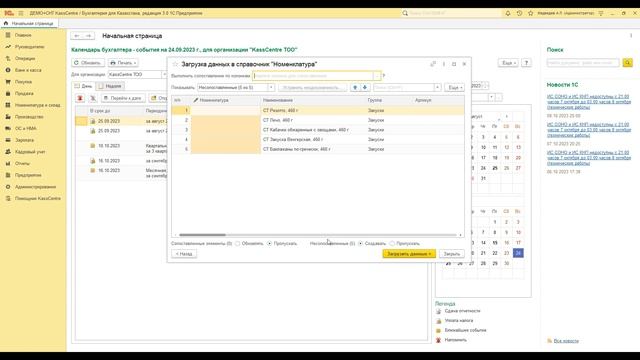Open the ОС и НМА section

coord(25,128)
